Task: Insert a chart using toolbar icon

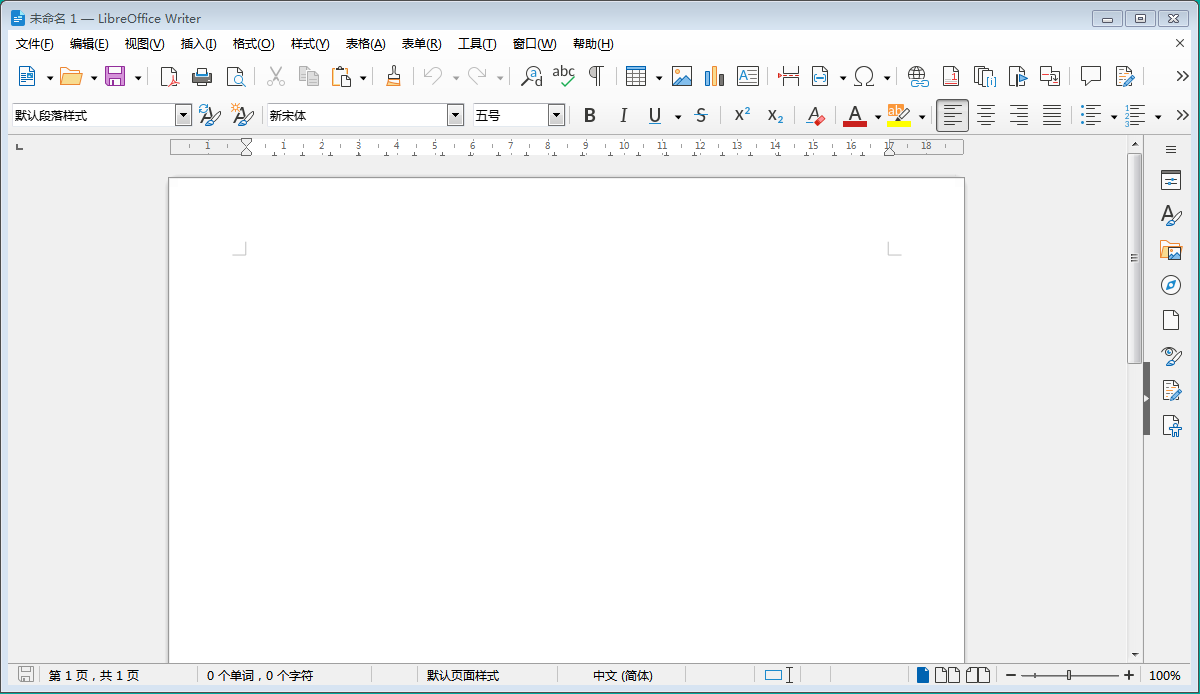Action: (714, 76)
